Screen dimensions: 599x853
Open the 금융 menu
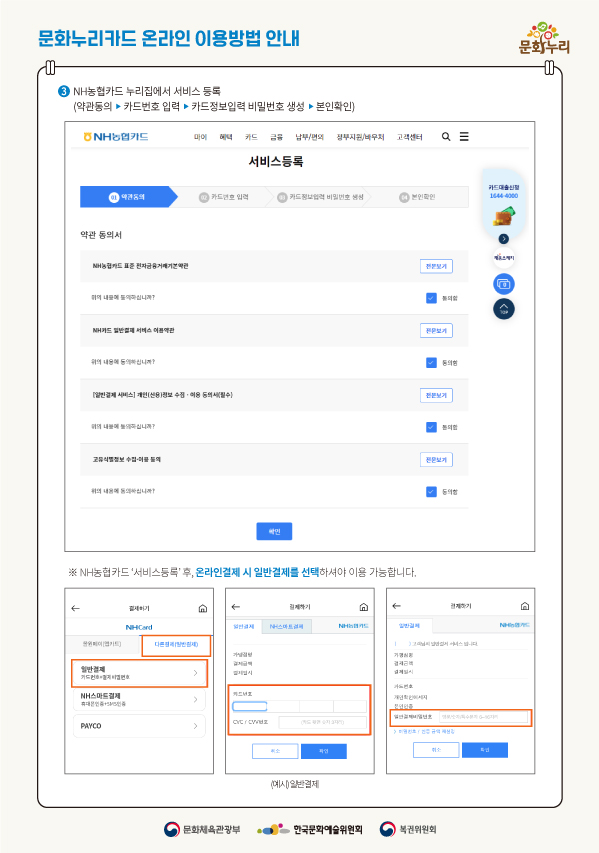point(276,137)
